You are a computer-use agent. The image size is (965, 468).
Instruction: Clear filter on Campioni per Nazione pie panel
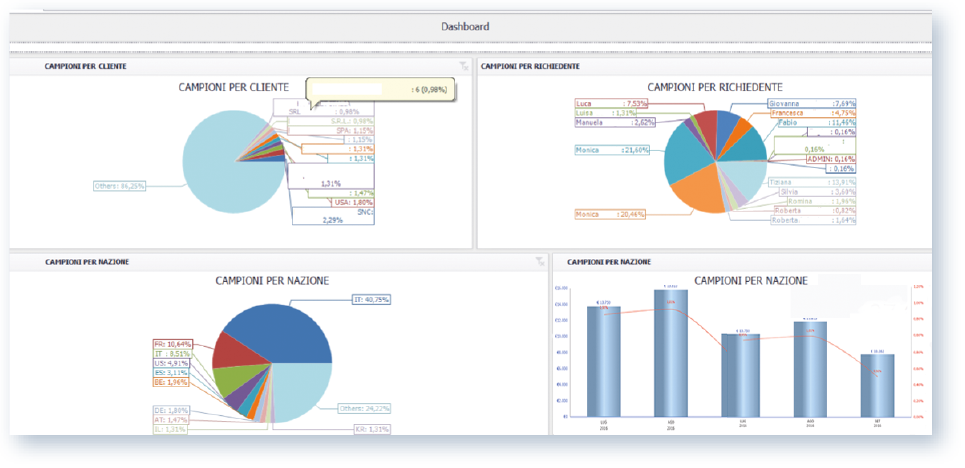(540, 262)
